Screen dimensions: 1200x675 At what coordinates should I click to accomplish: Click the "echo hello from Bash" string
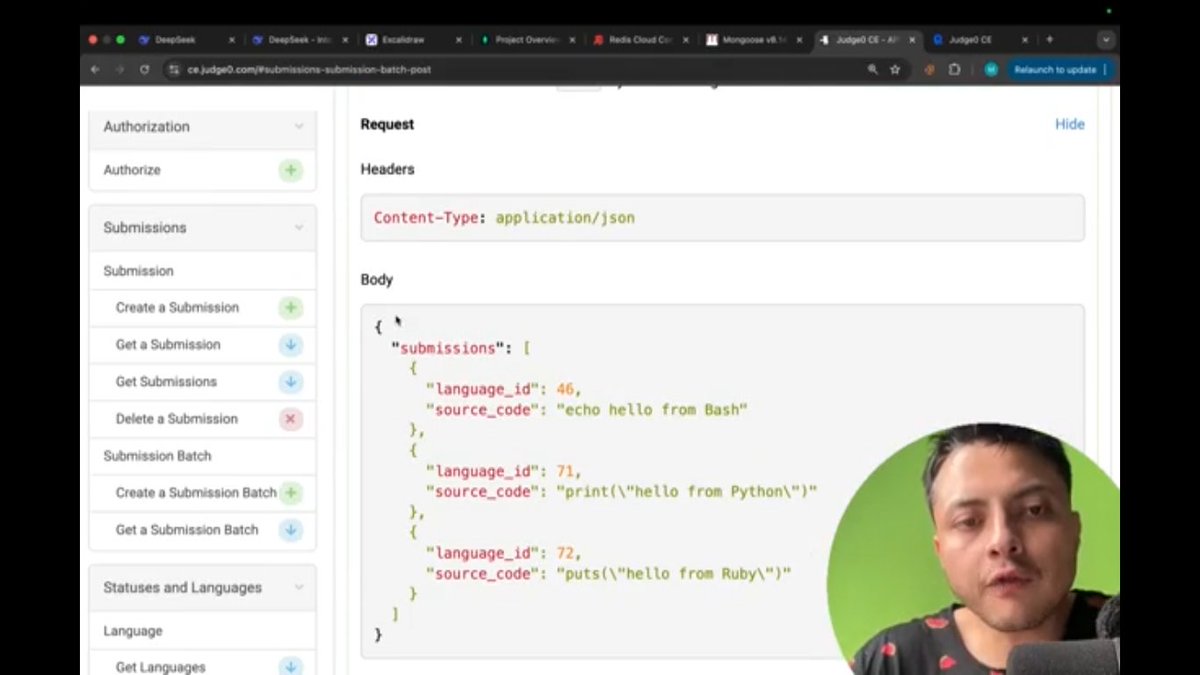coord(652,410)
